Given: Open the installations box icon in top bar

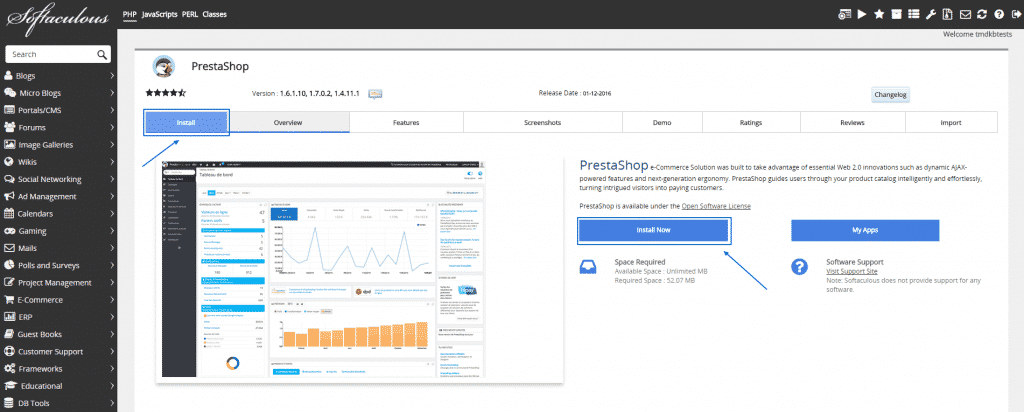Looking at the screenshot, I should coord(896,14).
